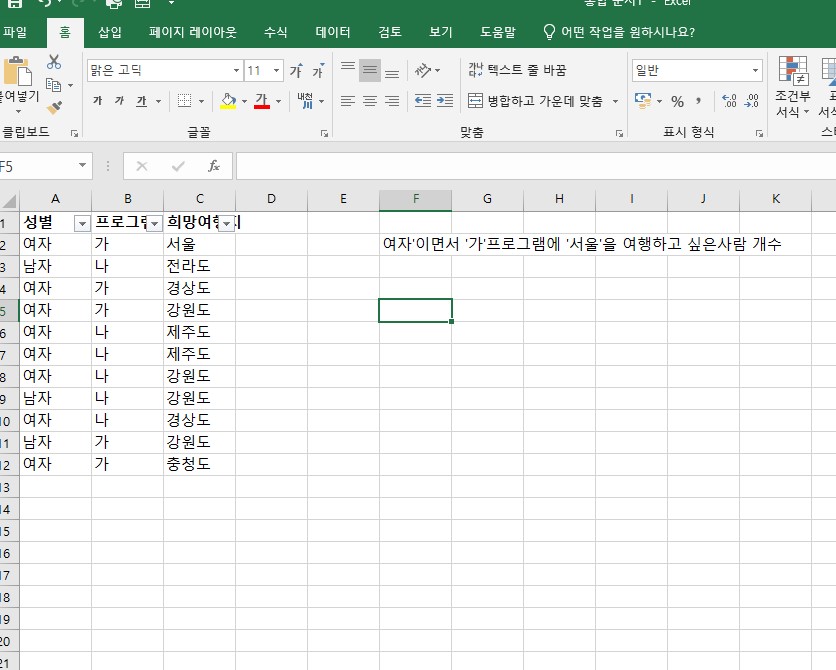Image resolution: width=836 pixels, height=670 pixels.
Task: Toggle the 프로그램 column filter button
Action: [154, 223]
